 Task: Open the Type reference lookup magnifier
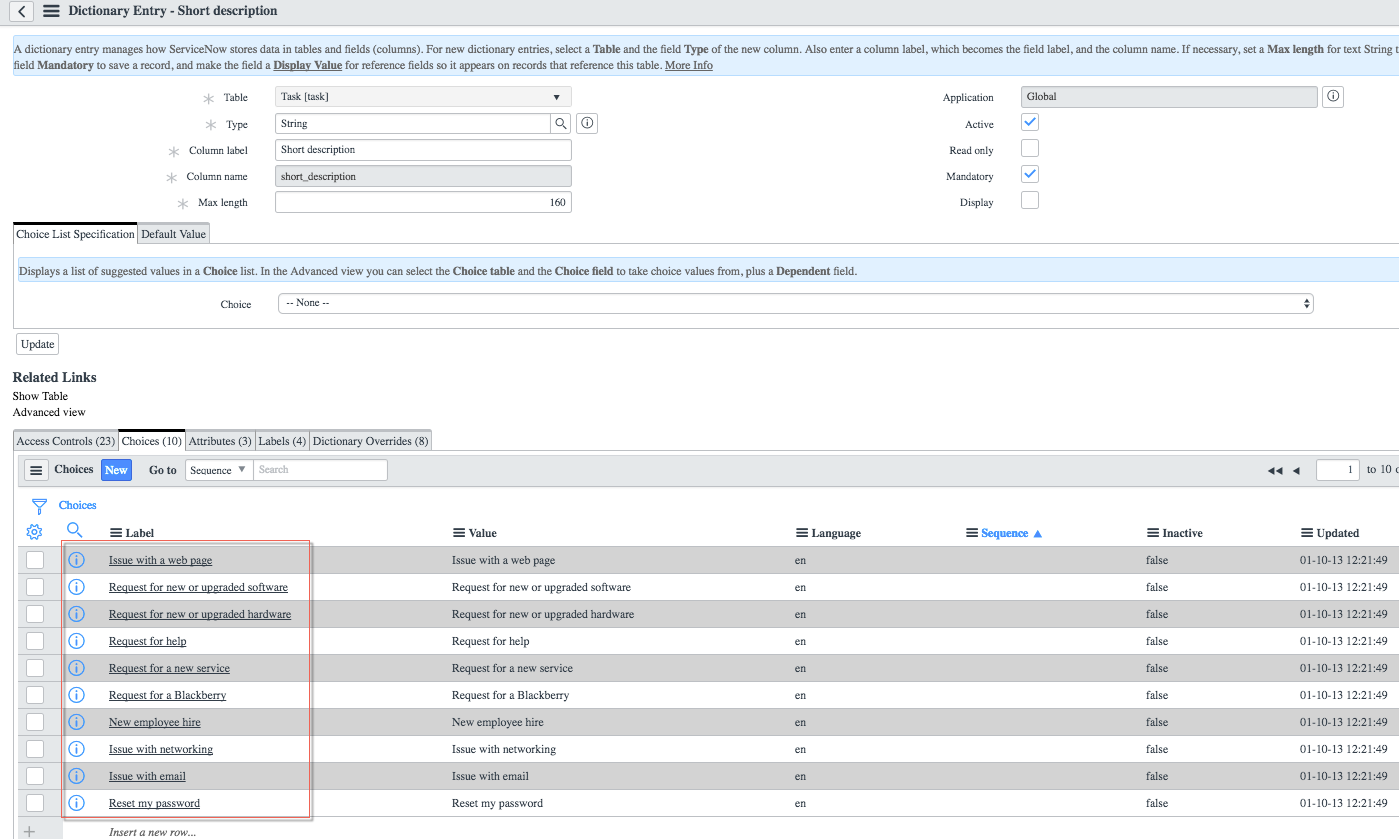(561, 124)
